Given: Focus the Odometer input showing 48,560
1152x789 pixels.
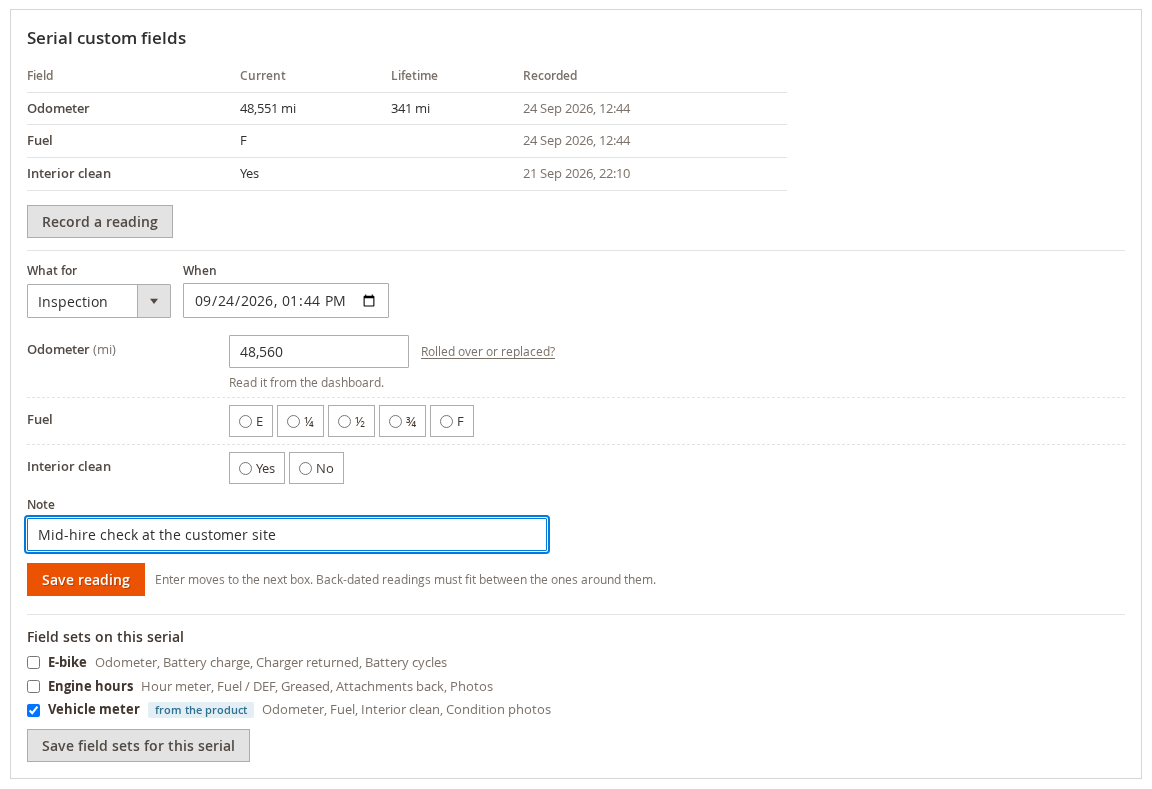Looking at the screenshot, I should tap(319, 352).
